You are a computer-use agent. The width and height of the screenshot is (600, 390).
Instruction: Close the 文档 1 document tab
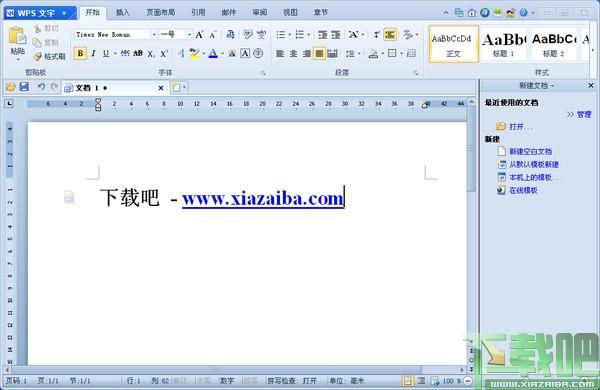(x=161, y=88)
